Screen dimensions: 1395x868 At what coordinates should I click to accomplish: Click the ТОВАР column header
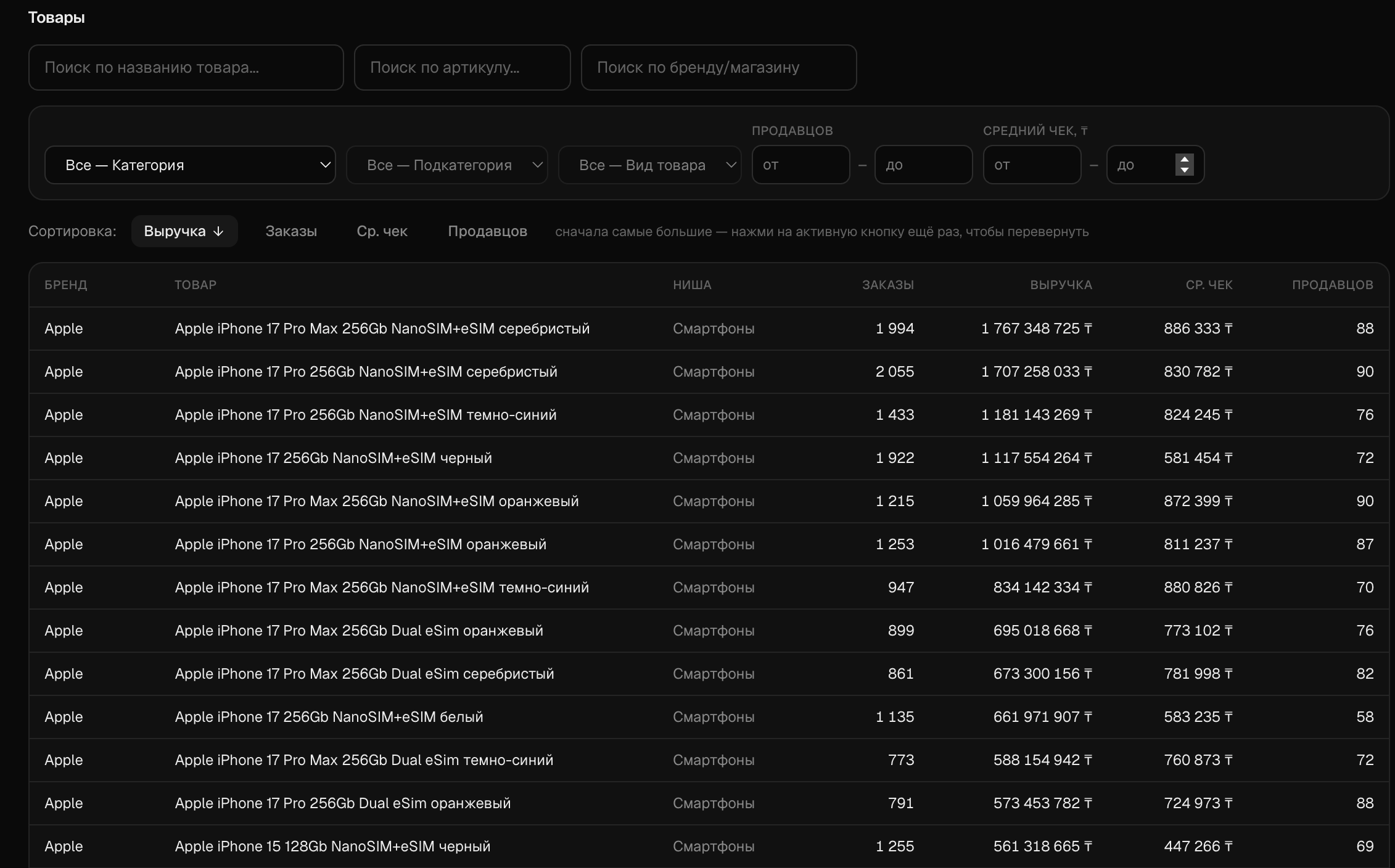(x=195, y=285)
